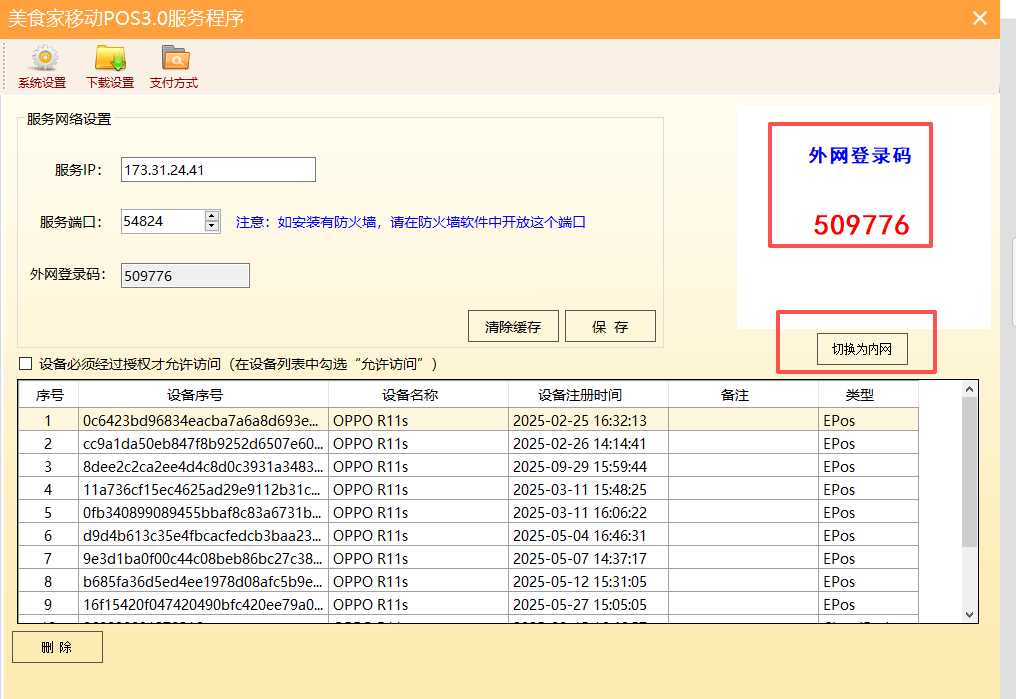This screenshot has height=699, width=1016.
Task: Open the 下载设置 toolbar icon
Action: 109,66
